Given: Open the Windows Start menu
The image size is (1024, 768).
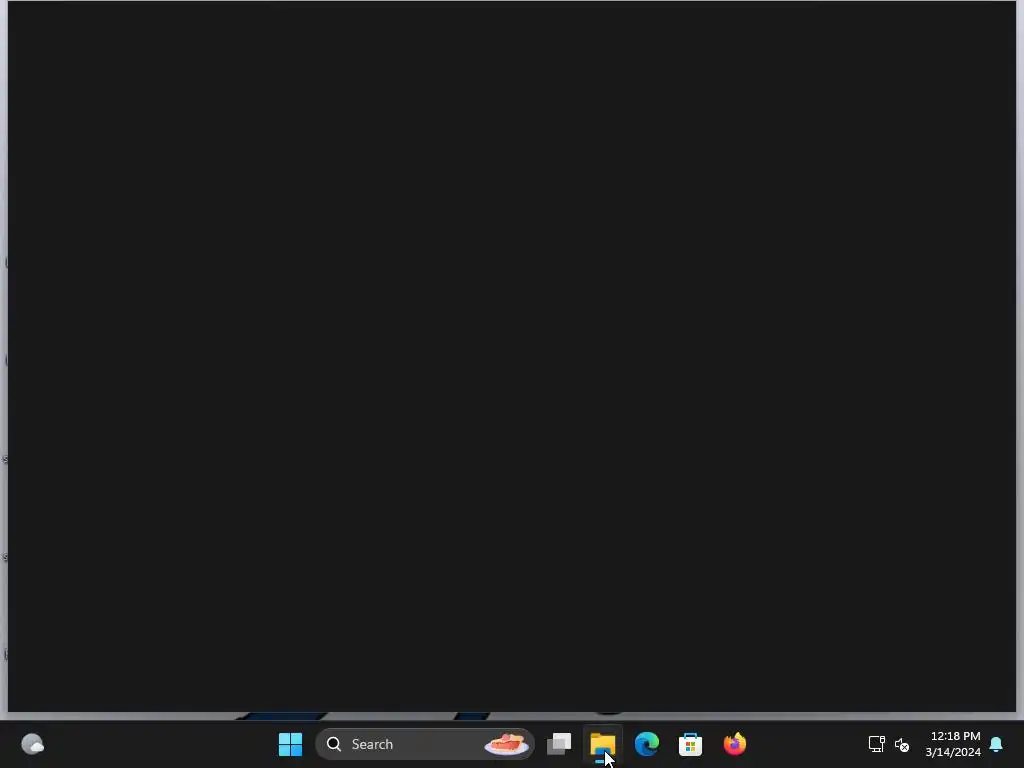Looking at the screenshot, I should tap(290, 744).
